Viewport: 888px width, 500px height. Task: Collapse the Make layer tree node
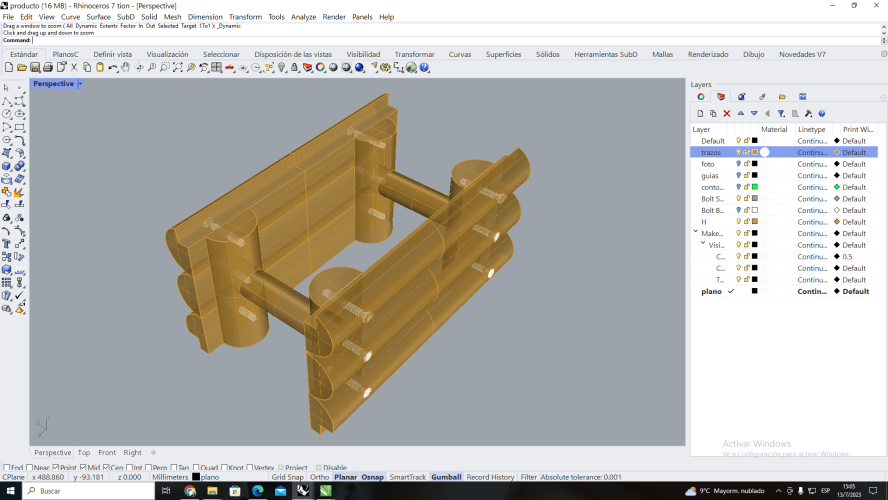pyautogui.click(x=695, y=233)
